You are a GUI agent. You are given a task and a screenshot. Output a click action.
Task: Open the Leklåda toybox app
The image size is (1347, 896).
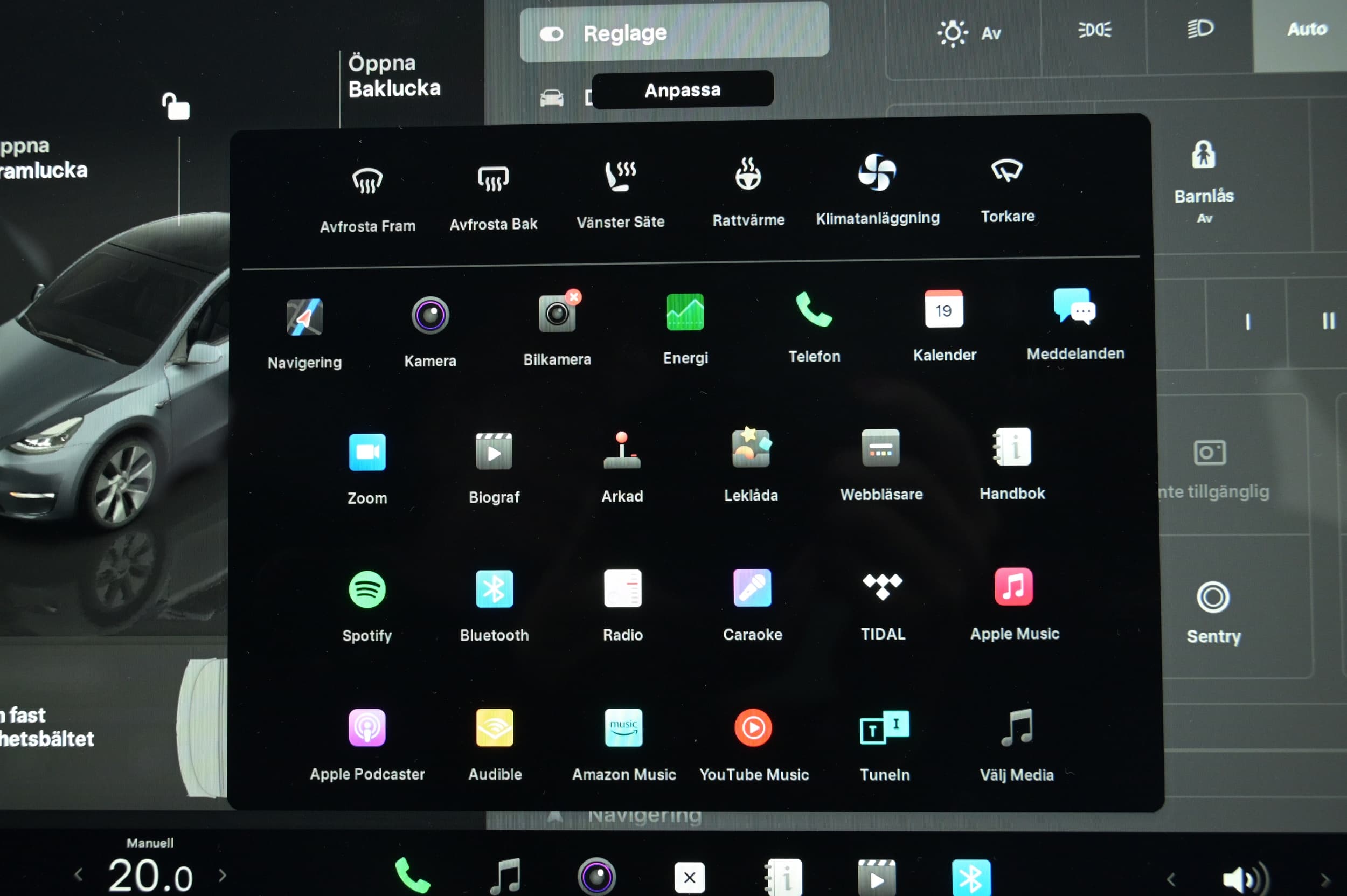pyautogui.click(x=751, y=465)
